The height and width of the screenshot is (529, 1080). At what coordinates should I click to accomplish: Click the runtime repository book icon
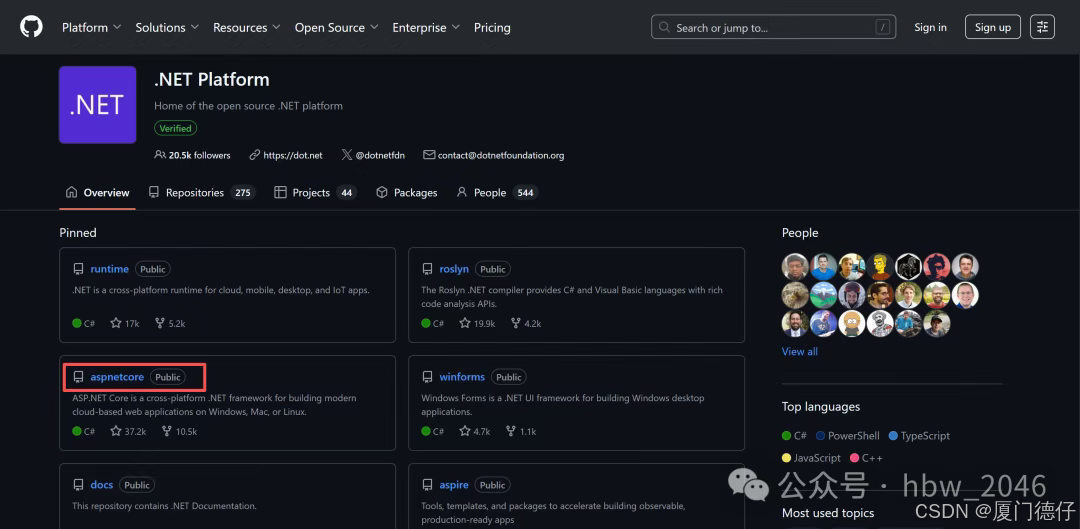click(x=79, y=269)
